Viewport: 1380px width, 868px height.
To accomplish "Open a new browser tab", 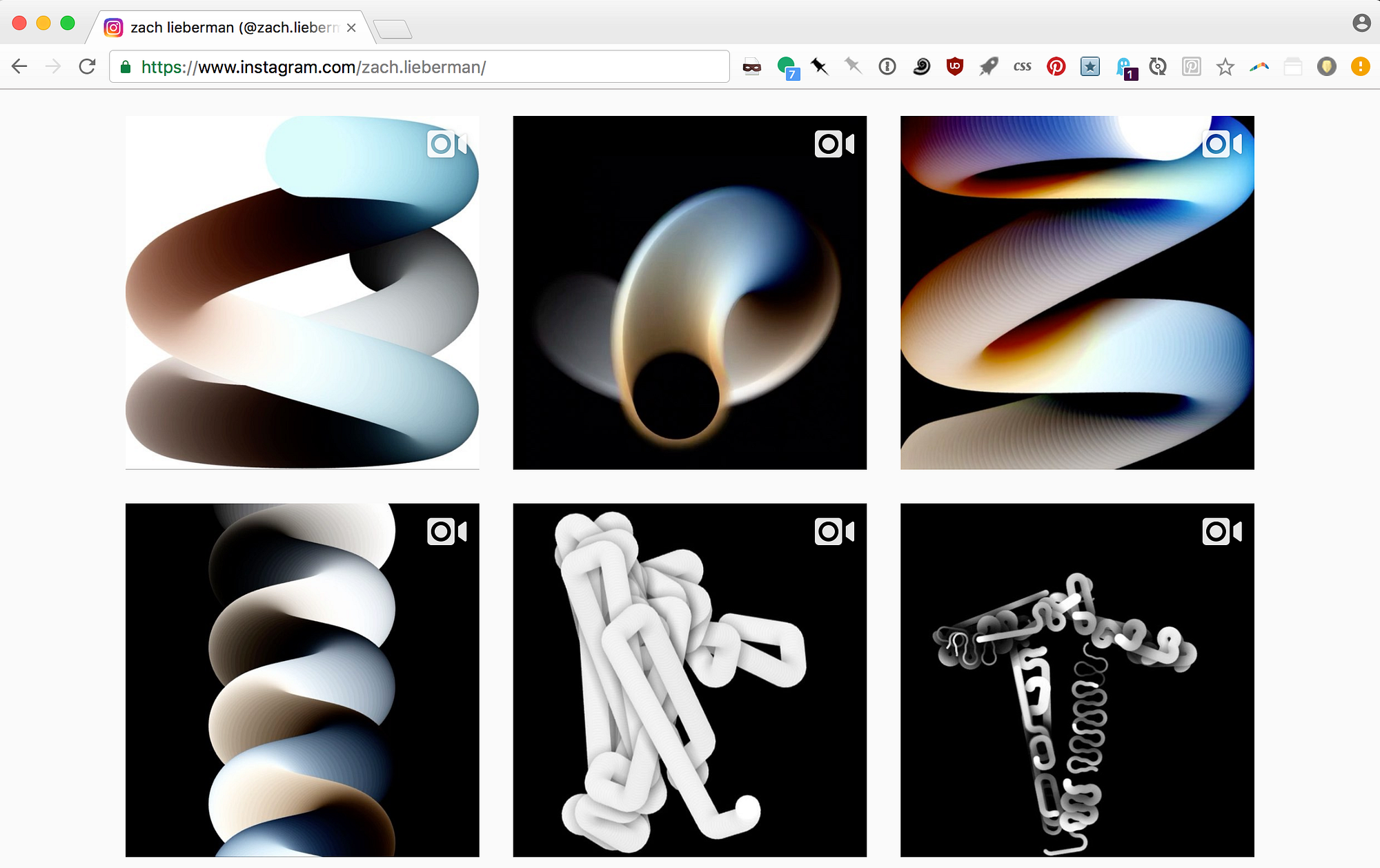I will [x=392, y=29].
